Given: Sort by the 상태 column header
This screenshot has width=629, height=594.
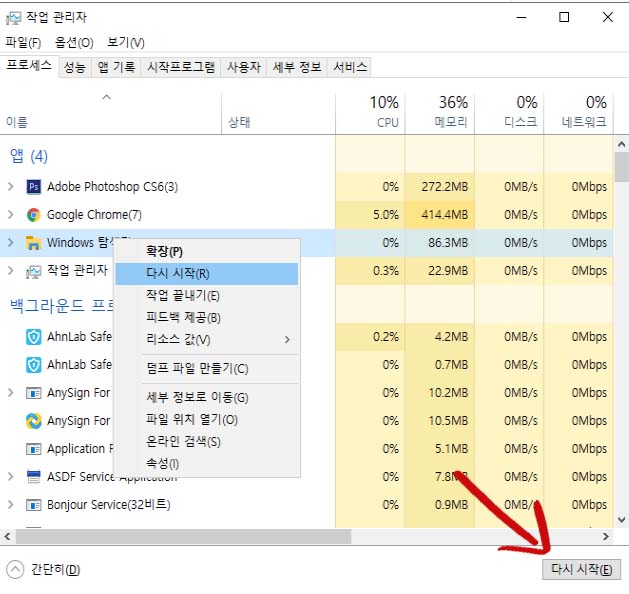Looking at the screenshot, I should pyautogui.click(x=278, y=113).
